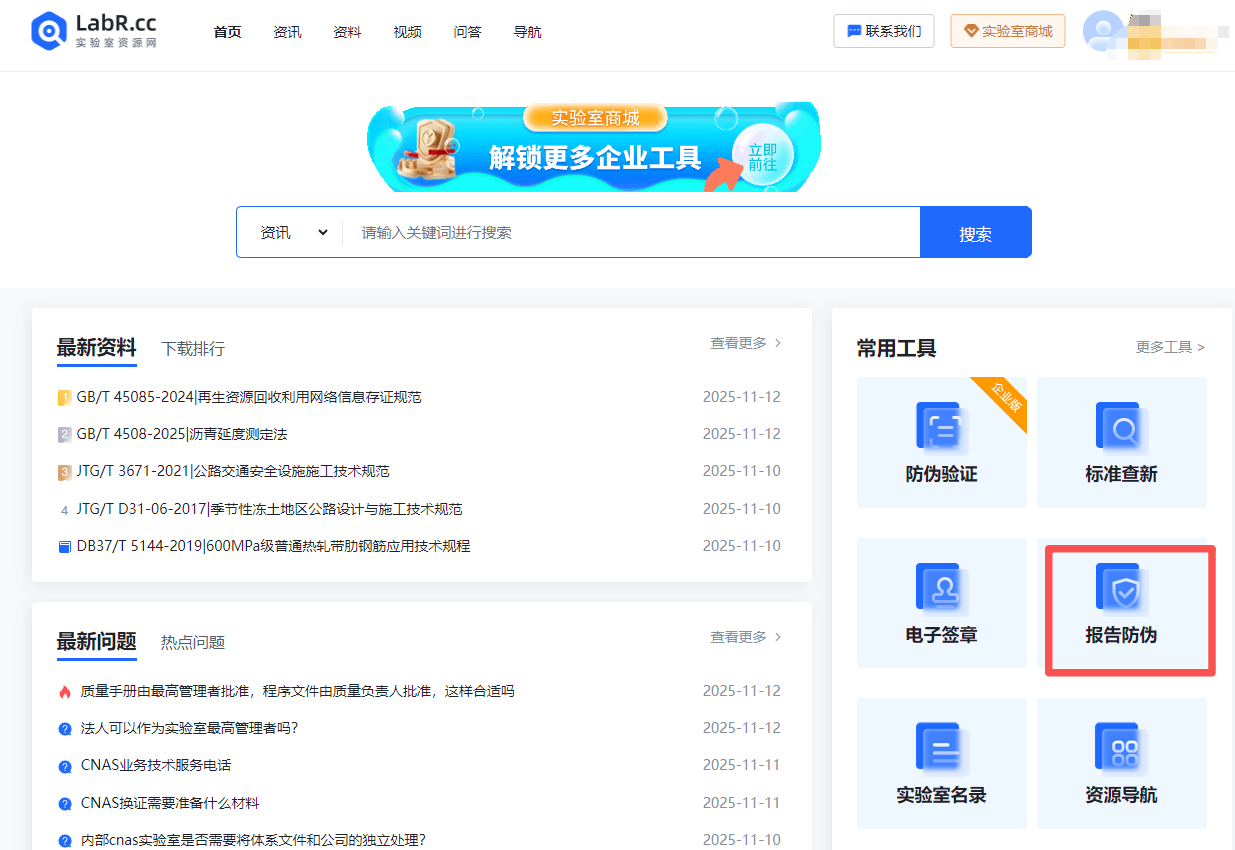Open the GB/T 45085-2024 document link

tap(248, 396)
